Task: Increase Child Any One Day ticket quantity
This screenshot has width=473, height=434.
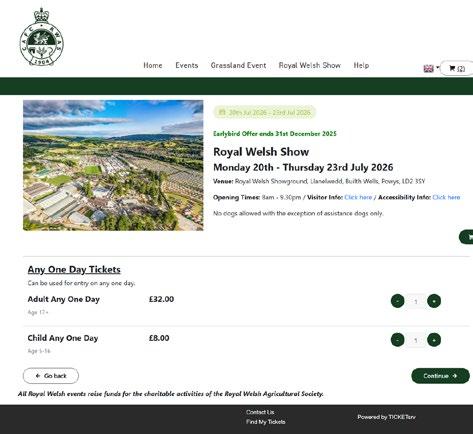Action: [434, 340]
